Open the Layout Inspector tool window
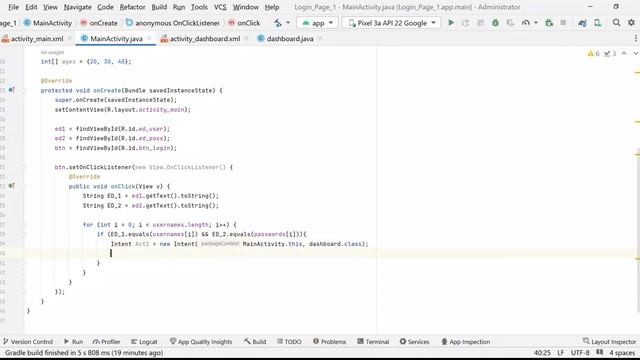 pyautogui.click(x=609, y=342)
